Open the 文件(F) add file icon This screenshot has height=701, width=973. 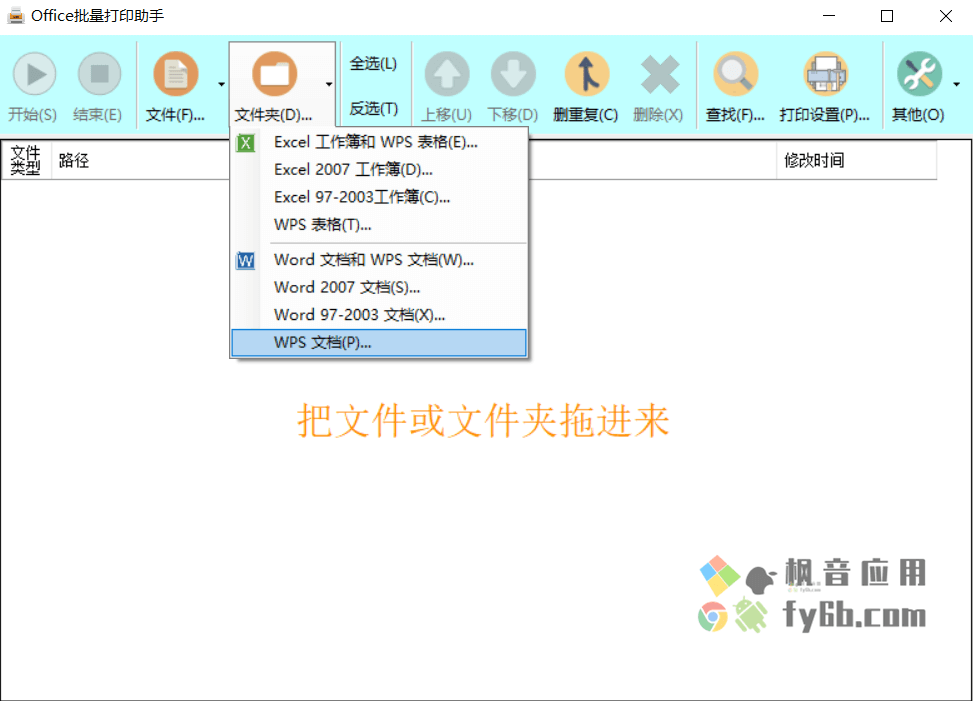(176, 74)
